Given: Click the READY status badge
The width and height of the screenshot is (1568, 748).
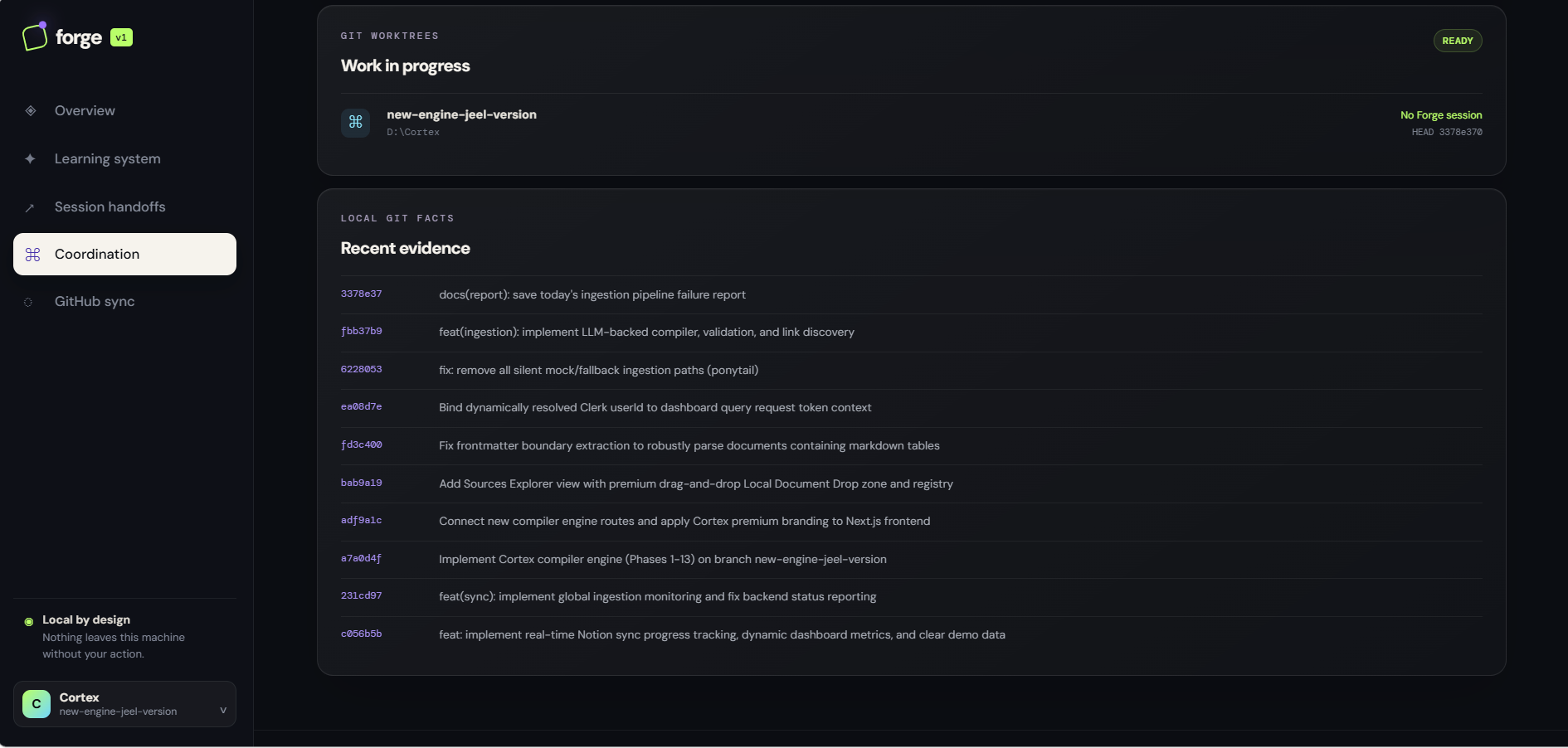Looking at the screenshot, I should click(1458, 41).
